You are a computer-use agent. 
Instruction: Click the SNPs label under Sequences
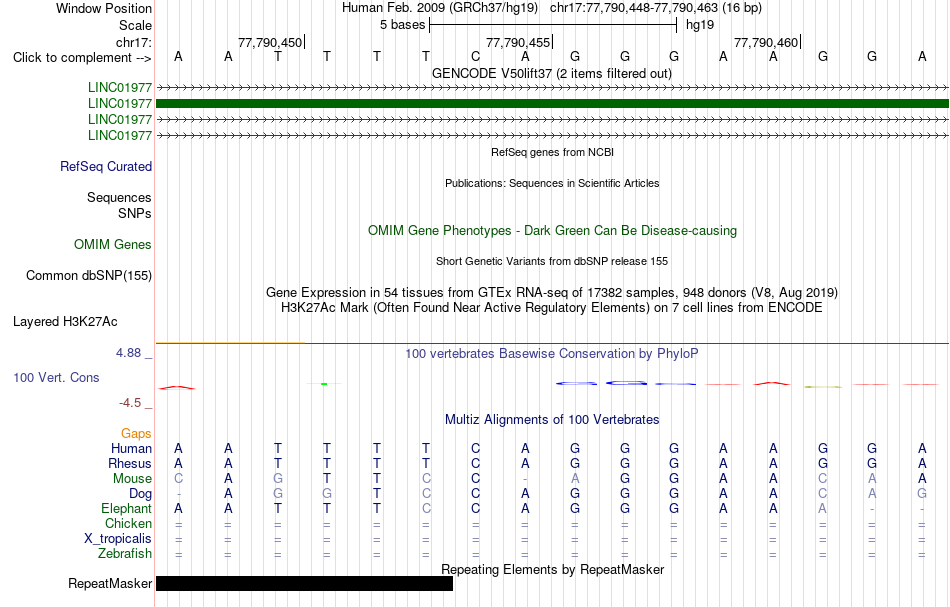tap(135, 213)
